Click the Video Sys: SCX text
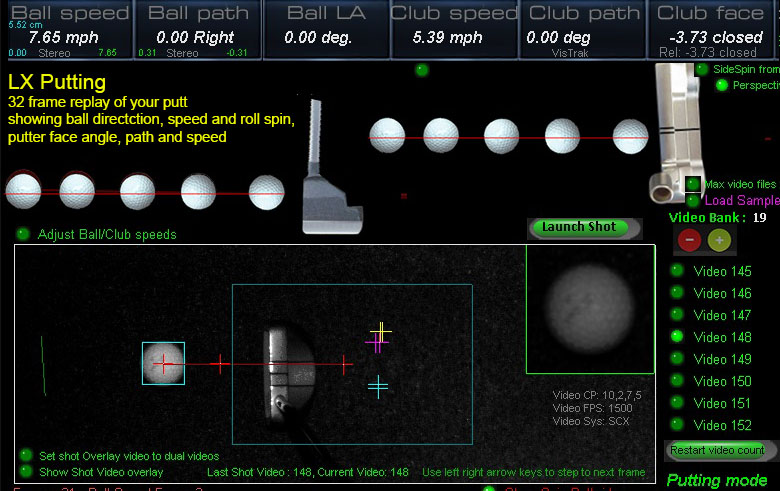The height and width of the screenshot is (491, 780). [x=590, y=421]
